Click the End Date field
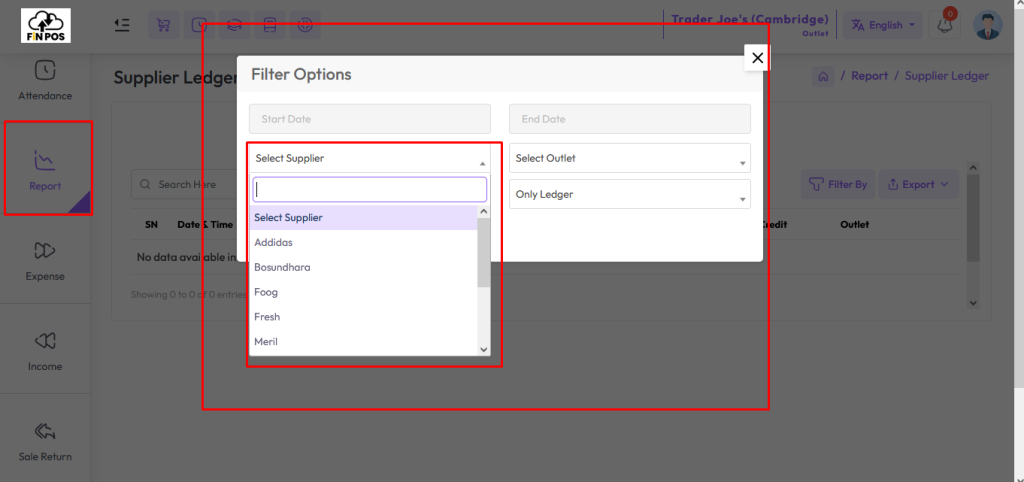The image size is (1024, 482). click(x=630, y=119)
